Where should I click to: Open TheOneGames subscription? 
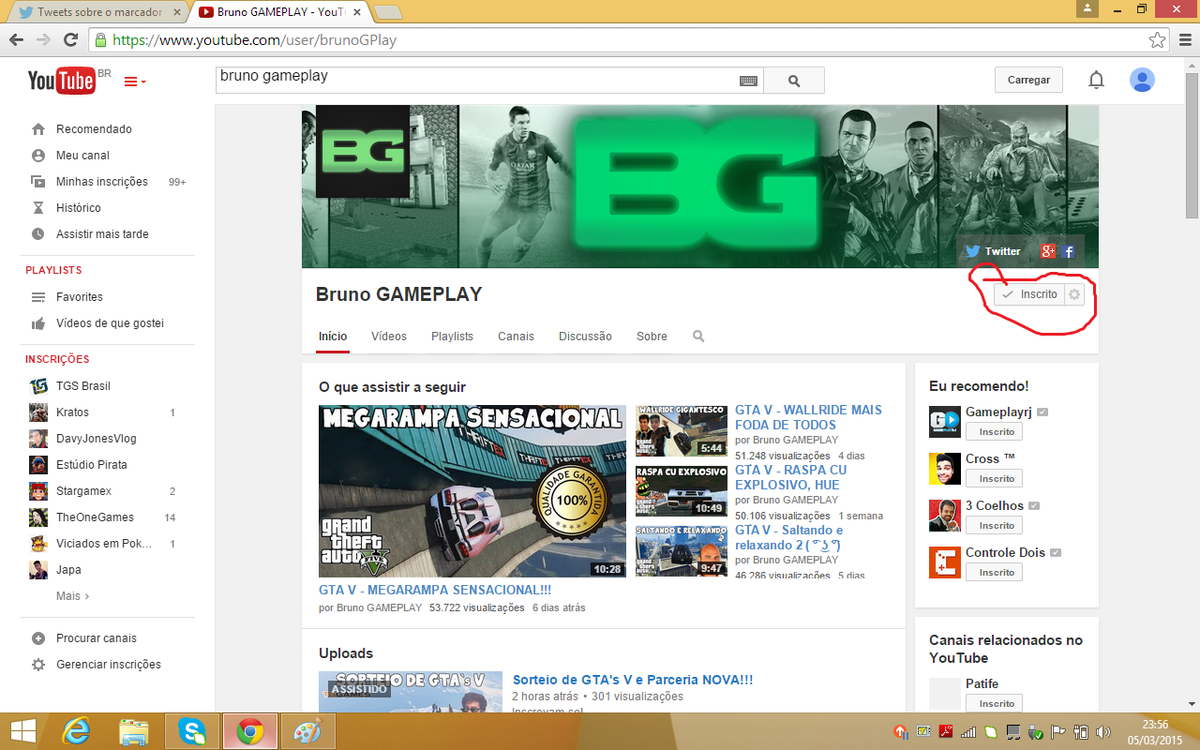[x=94, y=517]
